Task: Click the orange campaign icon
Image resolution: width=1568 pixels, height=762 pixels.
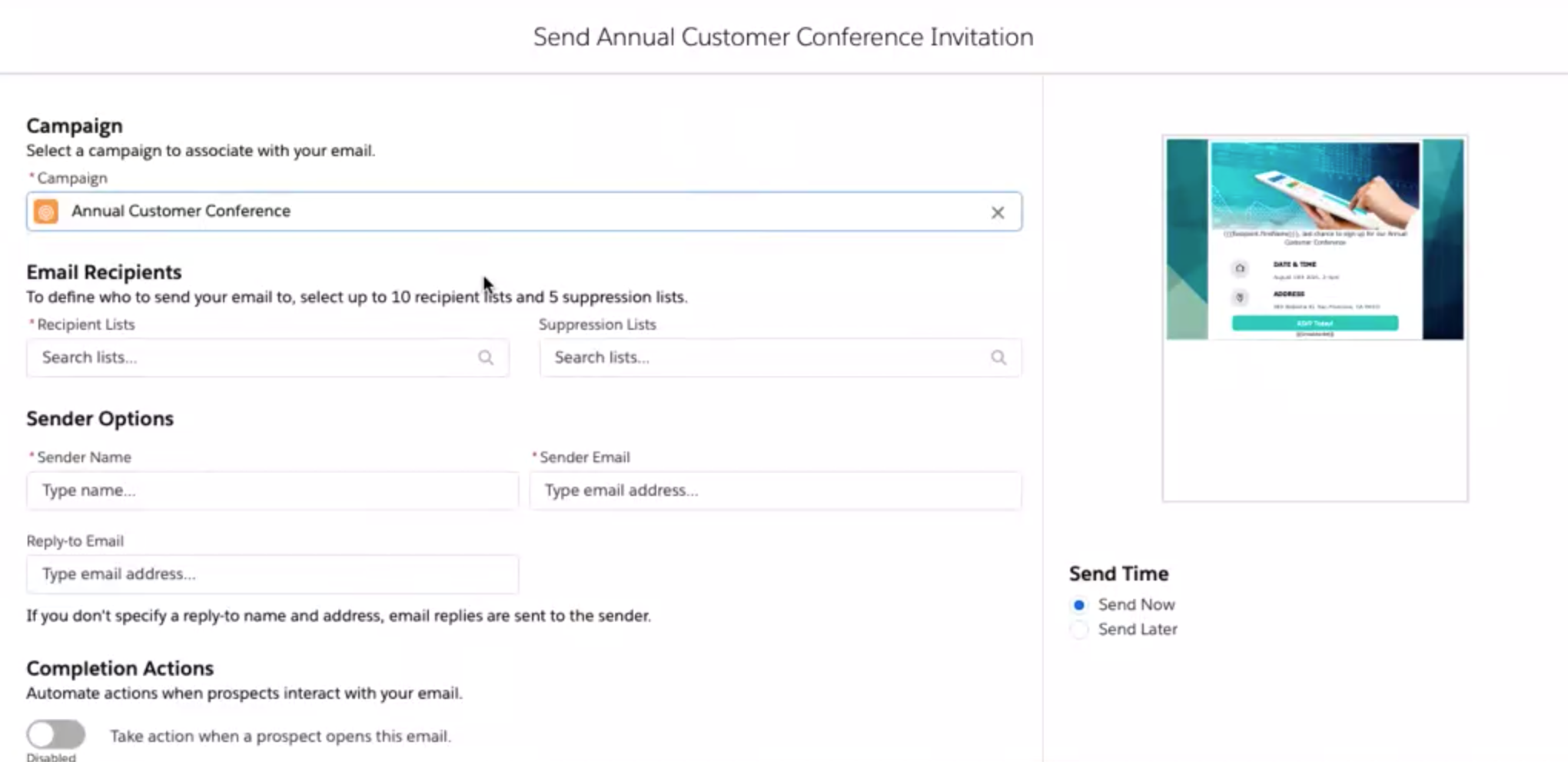Action: tap(46, 211)
